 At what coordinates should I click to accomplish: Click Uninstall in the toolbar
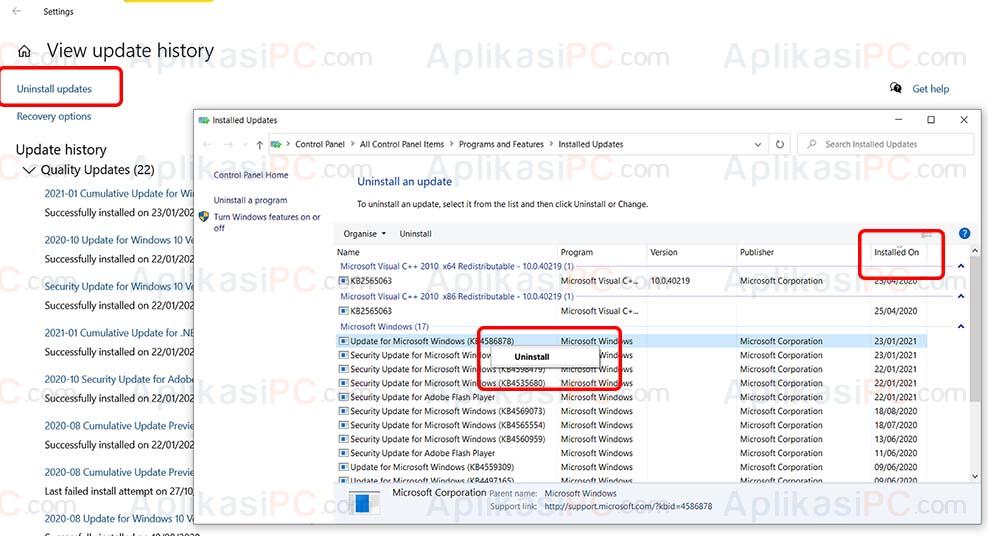tap(415, 234)
